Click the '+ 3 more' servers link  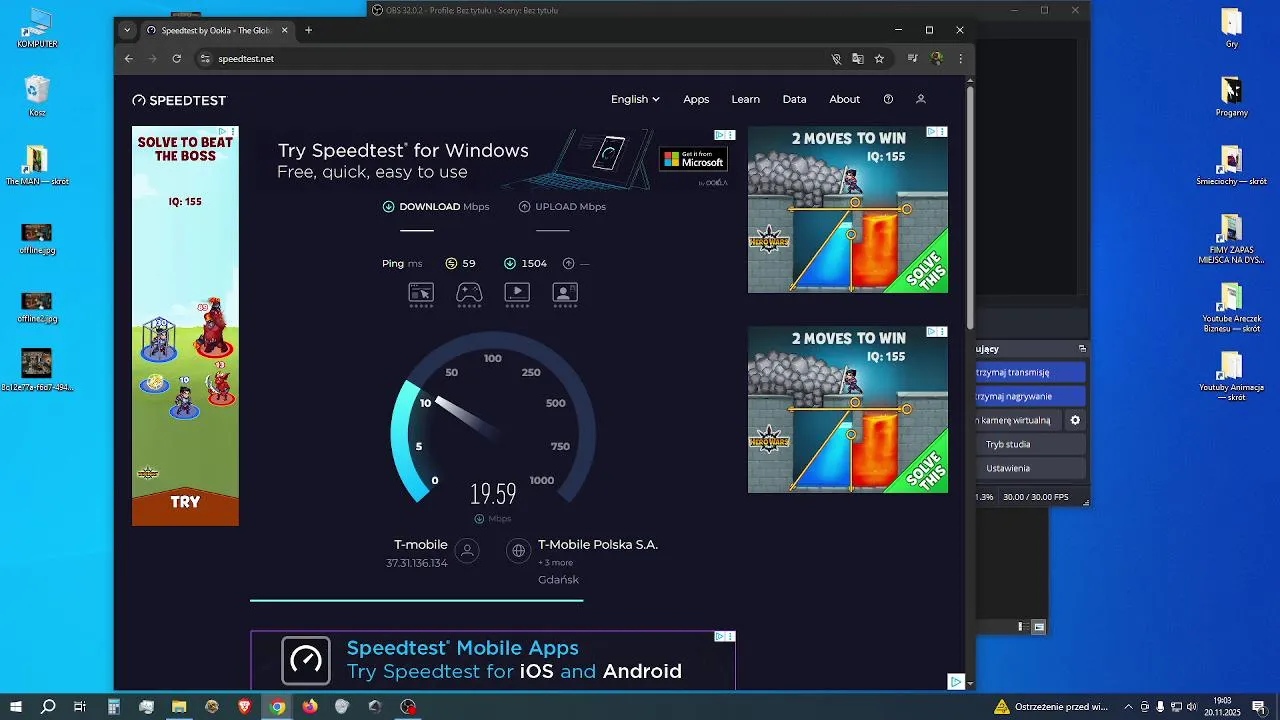pos(555,562)
